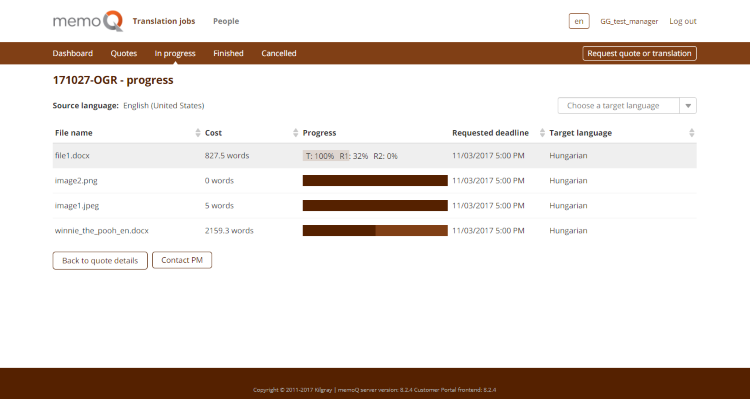Viewport: 750px width, 399px height.
Task: Open the Finished jobs tab
Action: click(228, 53)
